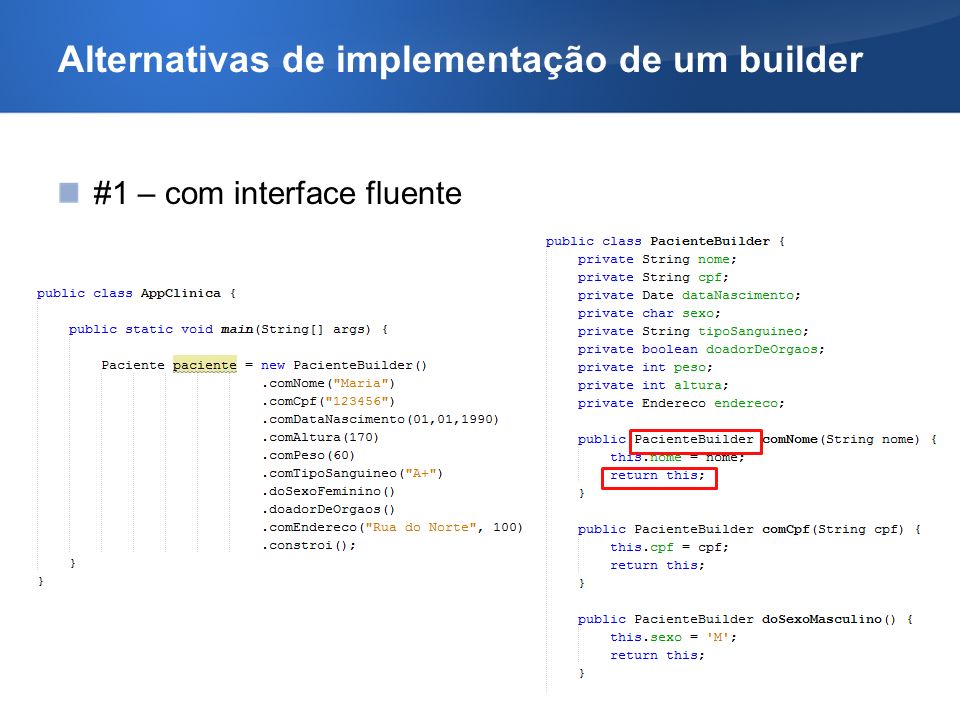Viewport: 960px width, 720px height.
Task: Click 'new PacienteBuilder()' in AppClinica code
Action: point(343,366)
